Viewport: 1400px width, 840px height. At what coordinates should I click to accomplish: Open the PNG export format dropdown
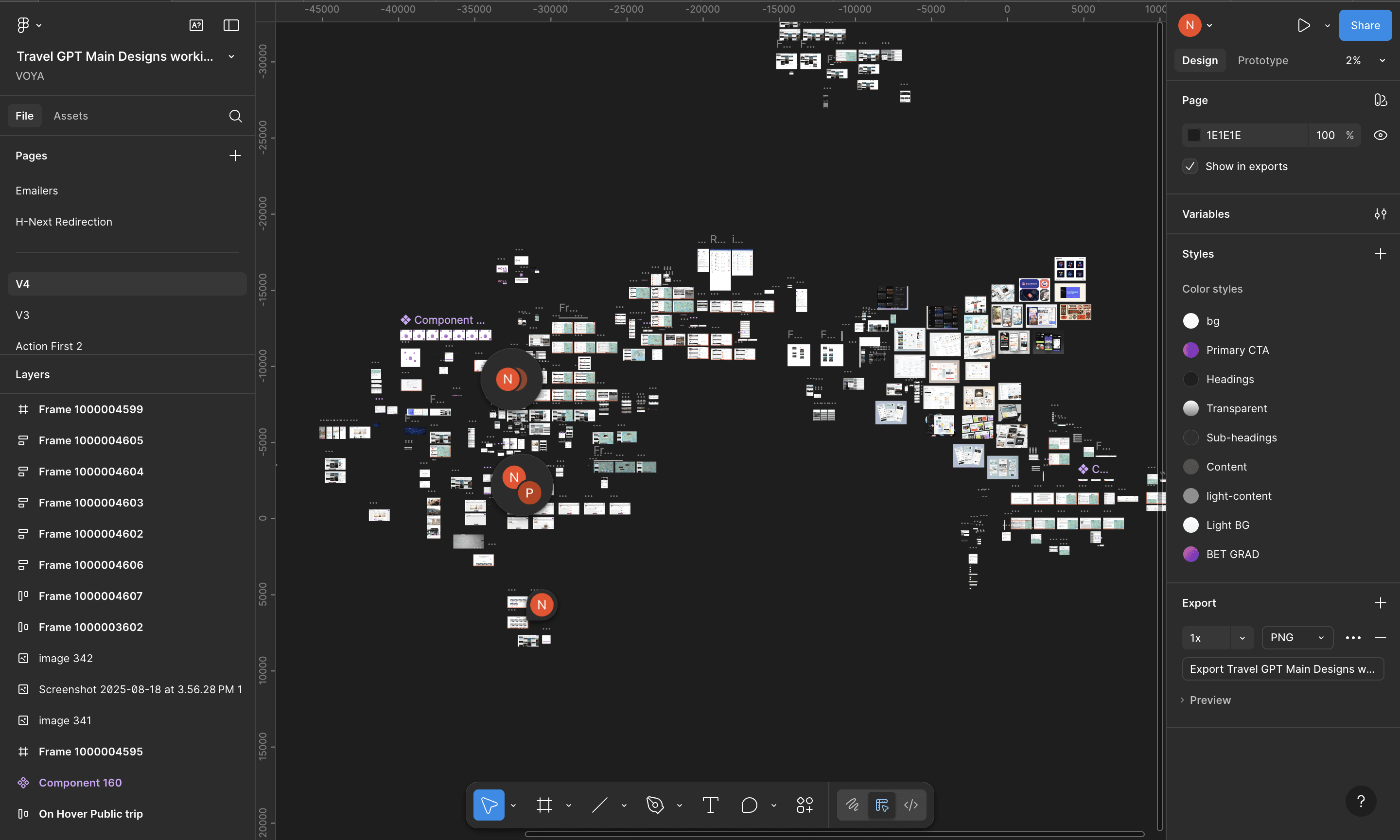click(1296, 638)
